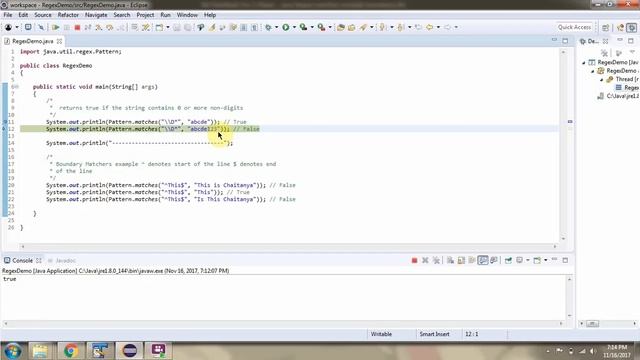
Task: Open the Project menu
Action: [x=145, y=15]
